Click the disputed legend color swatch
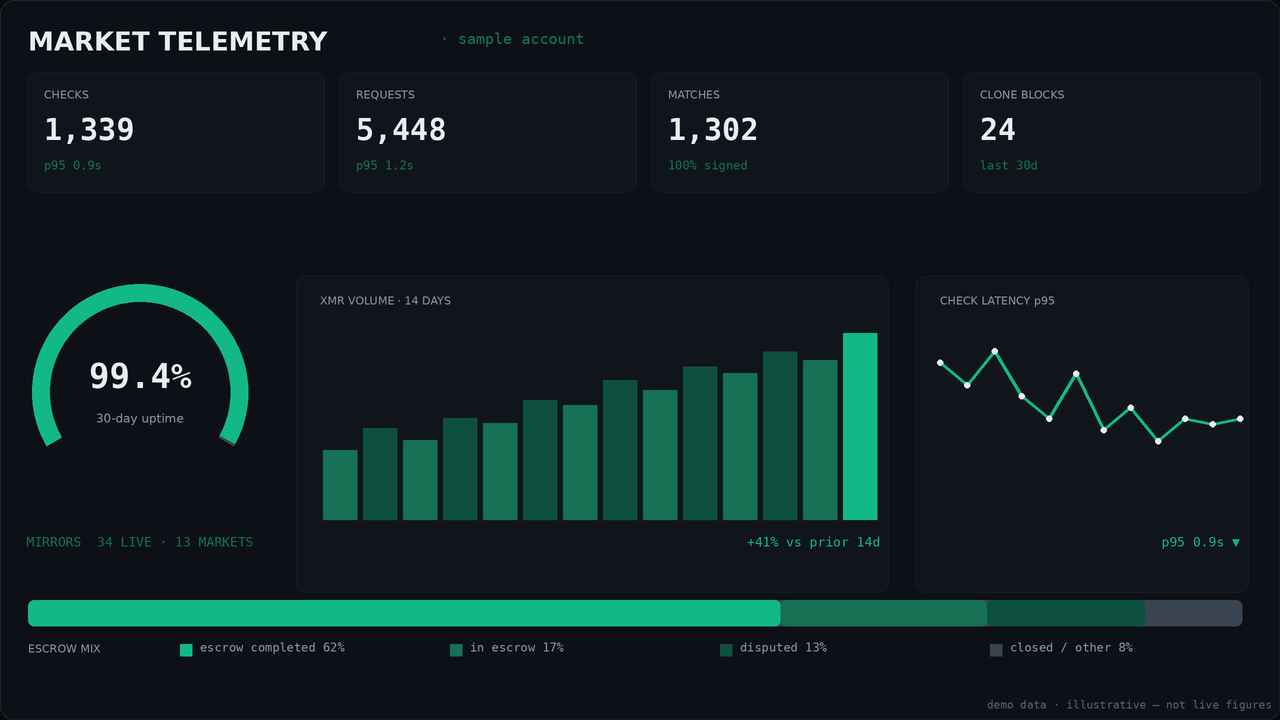This screenshot has width=1280, height=720. [726, 650]
